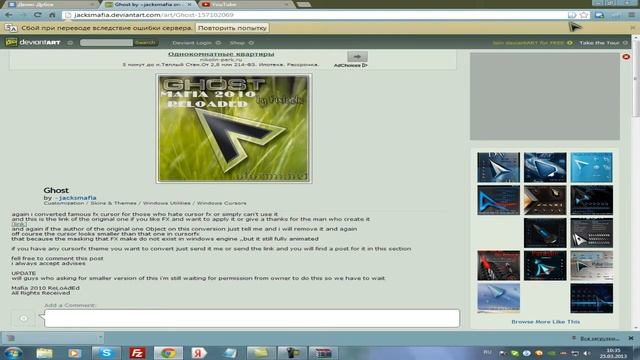Expand the Shop menu
The height and width of the screenshot is (360, 640).
pos(242,42)
